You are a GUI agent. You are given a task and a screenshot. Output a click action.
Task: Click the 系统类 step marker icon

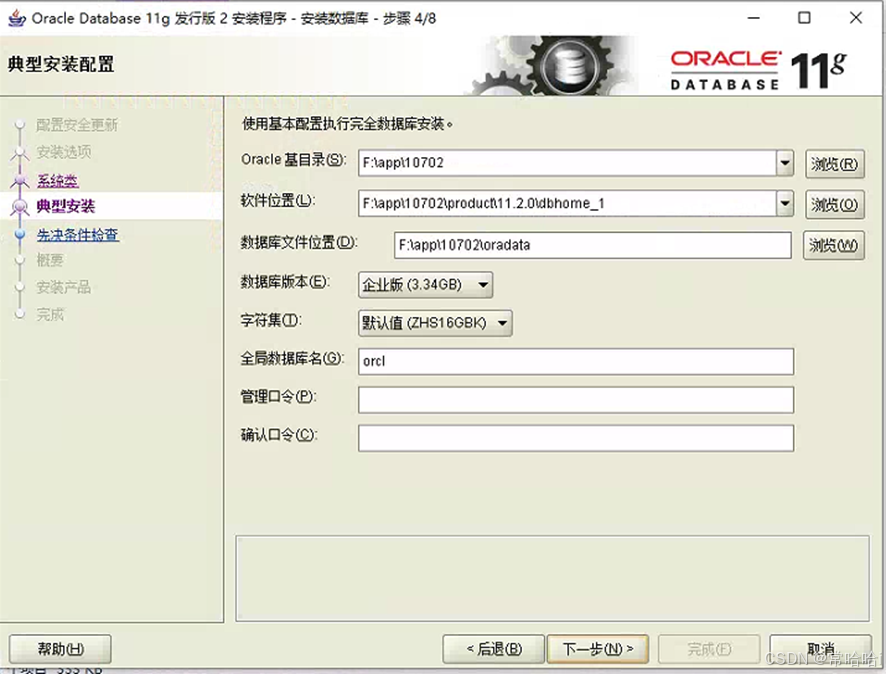click(20, 181)
